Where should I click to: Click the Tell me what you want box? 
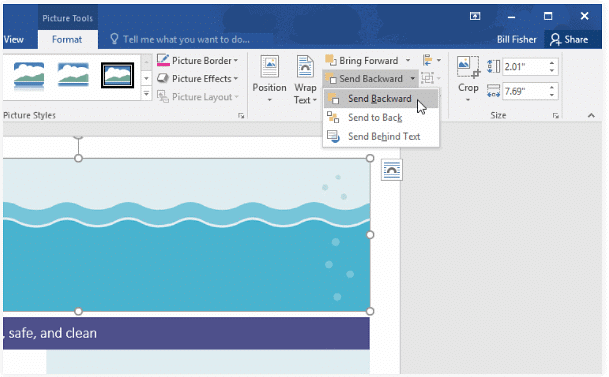[x=180, y=39]
